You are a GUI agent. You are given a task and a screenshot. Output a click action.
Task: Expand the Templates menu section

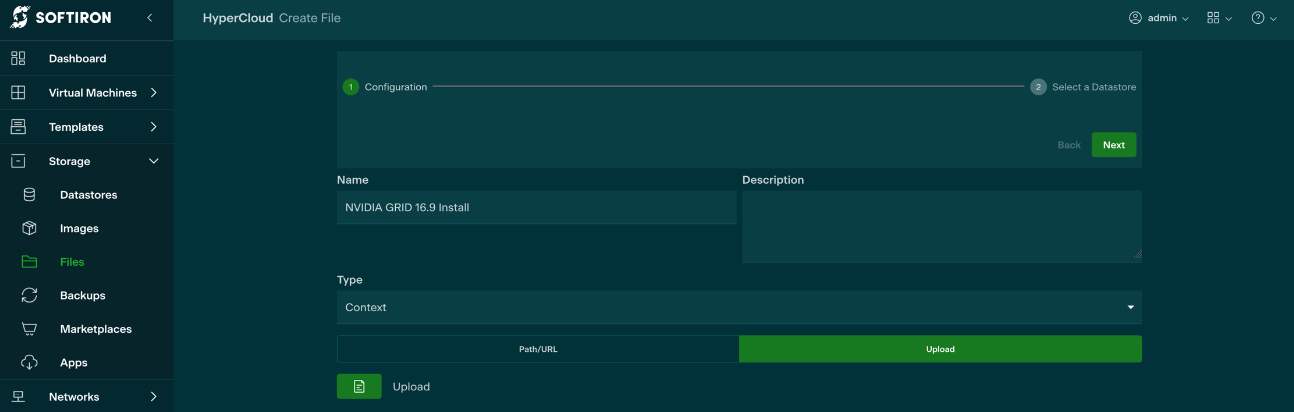[x=153, y=127]
